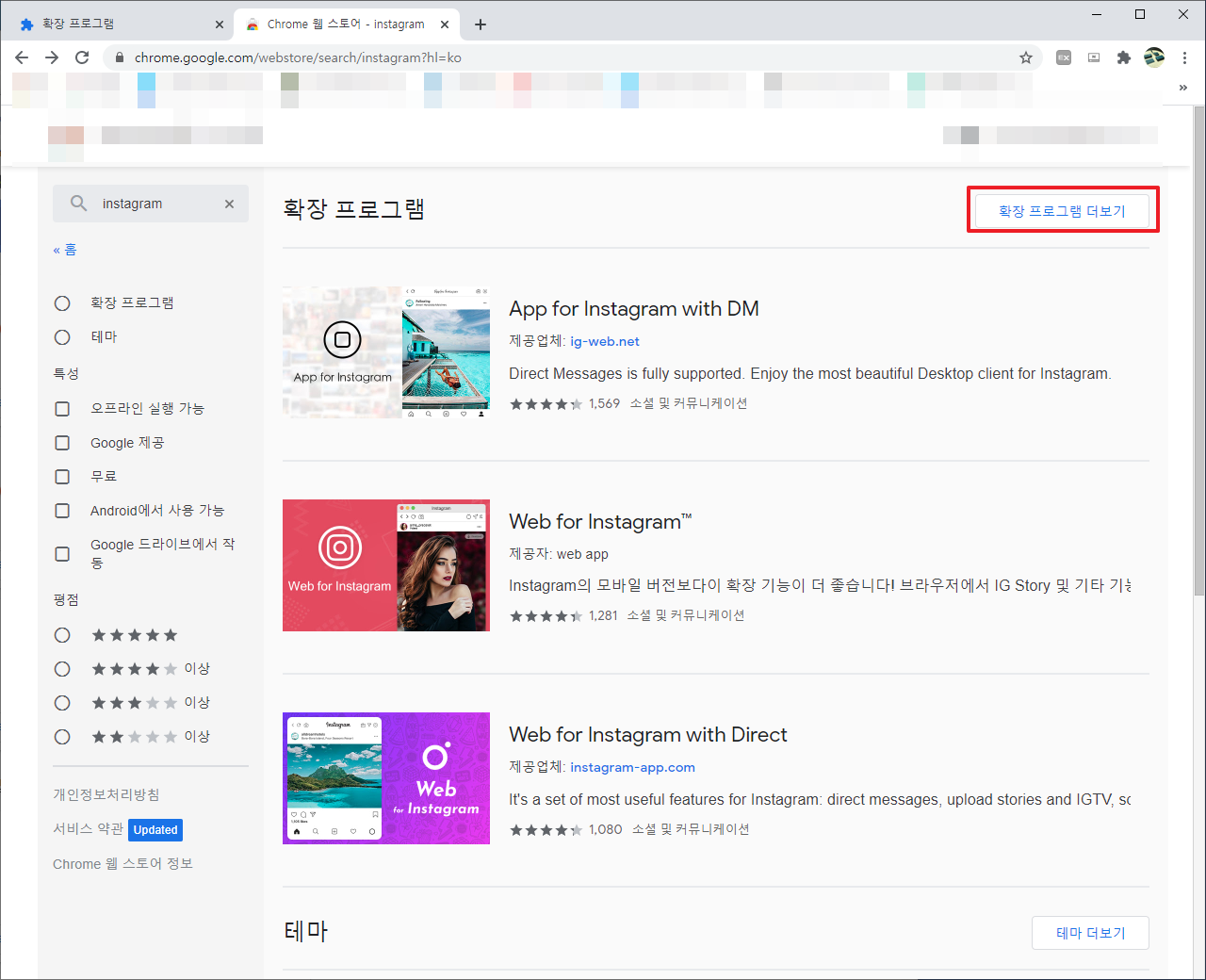Image resolution: width=1206 pixels, height=980 pixels.
Task: Select the four stars 이상 filter
Action: 62,669
